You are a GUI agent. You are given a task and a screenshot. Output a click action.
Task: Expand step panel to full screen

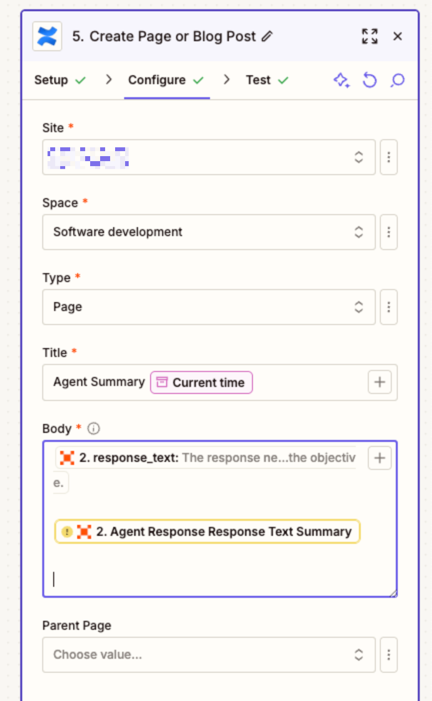369,36
